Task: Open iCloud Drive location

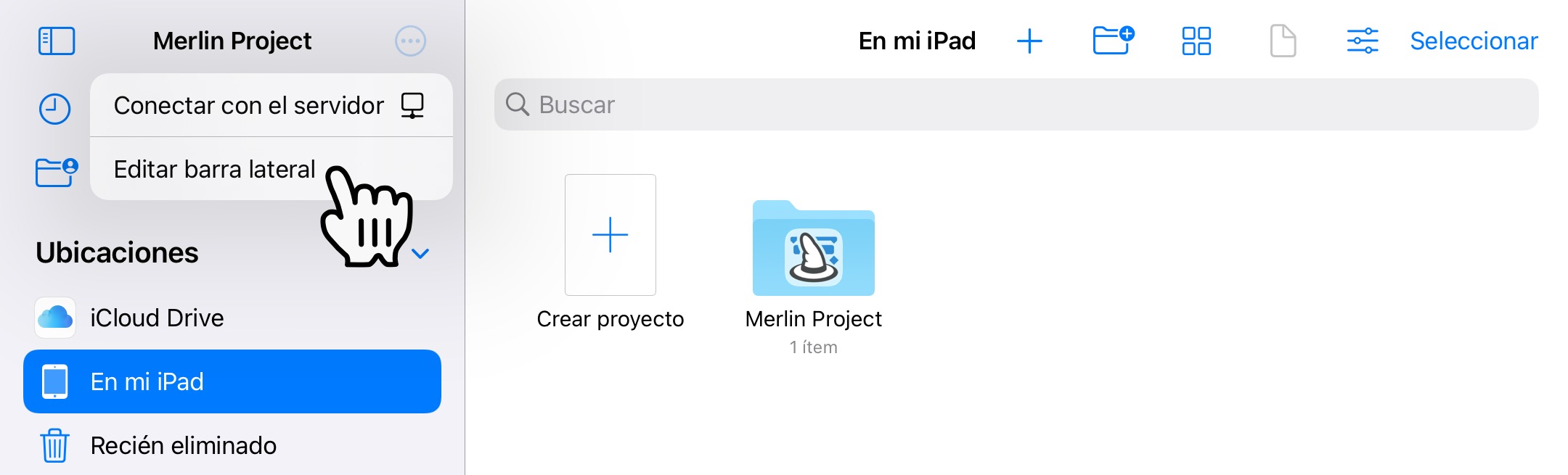Action: pyautogui.click(x=232, y=318)
